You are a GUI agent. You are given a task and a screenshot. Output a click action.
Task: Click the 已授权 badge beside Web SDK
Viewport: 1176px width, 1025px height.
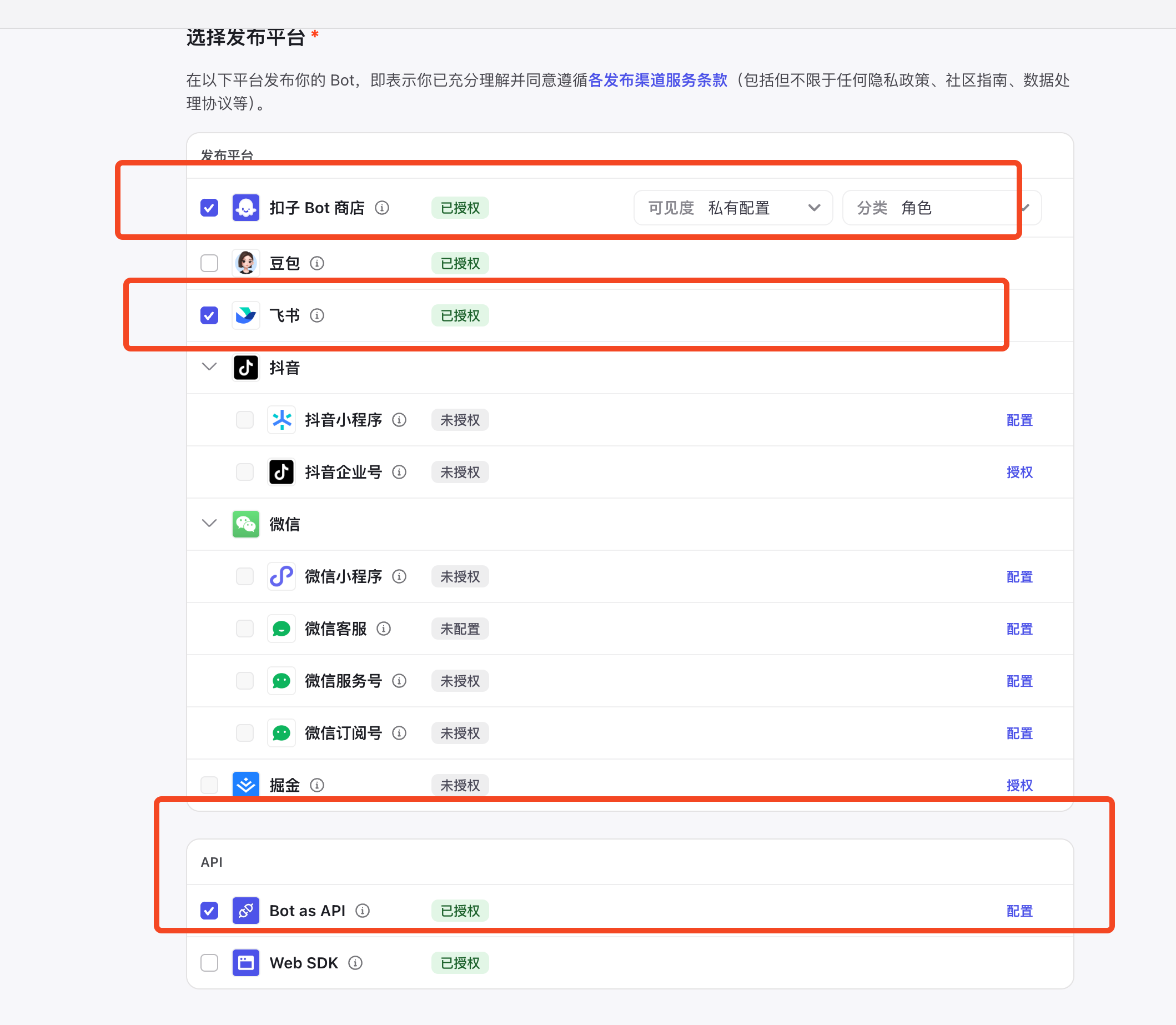460,963
